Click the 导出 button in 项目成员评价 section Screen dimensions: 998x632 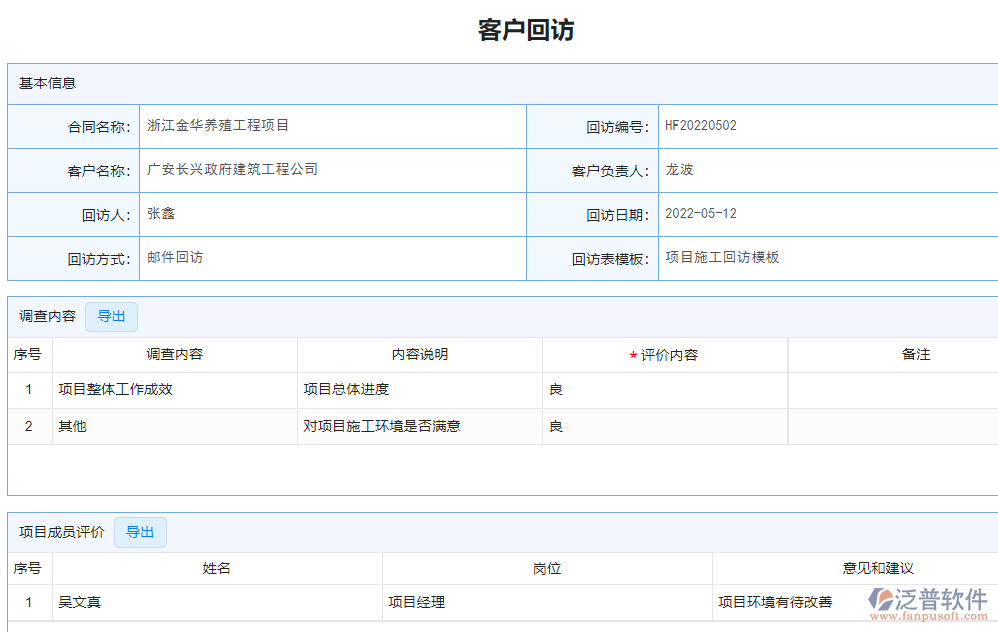tap(140, 532)
